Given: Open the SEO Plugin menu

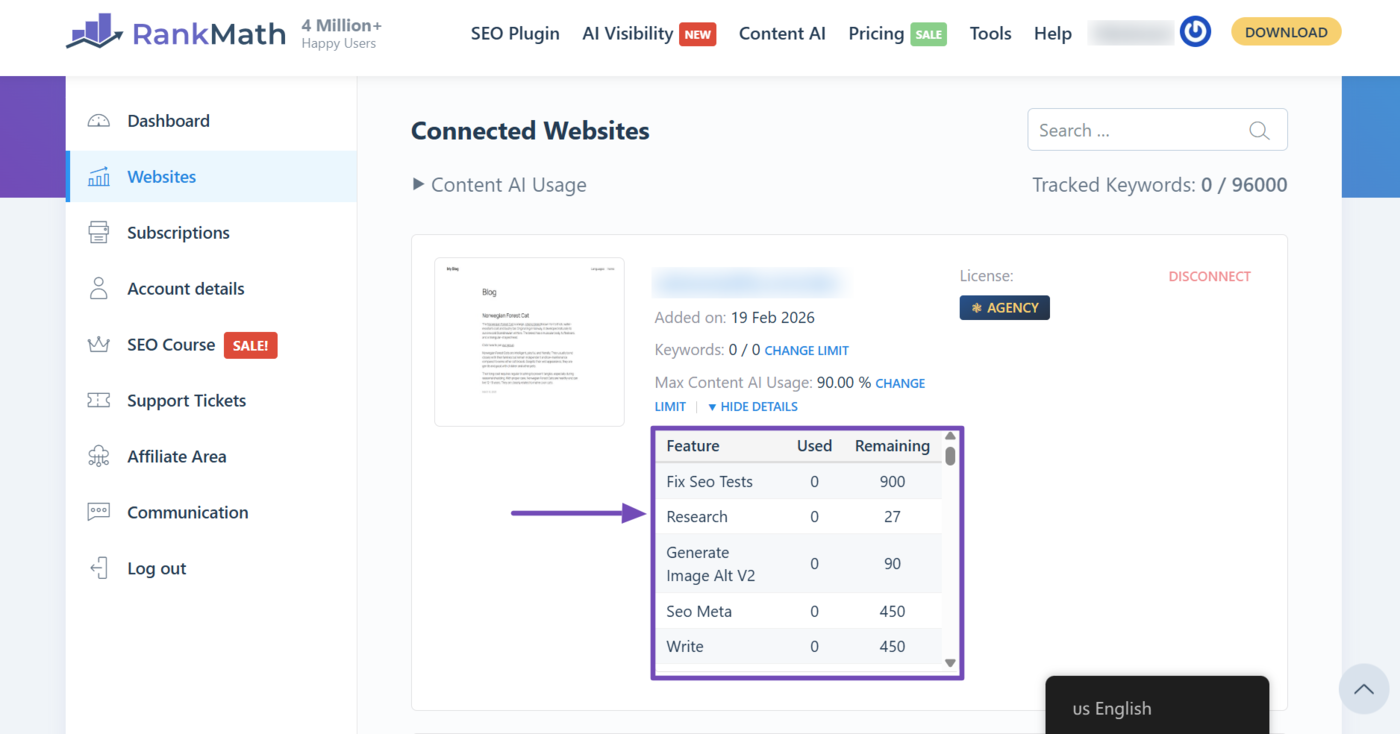Looking at the screenshot, I should pos(515,33).
